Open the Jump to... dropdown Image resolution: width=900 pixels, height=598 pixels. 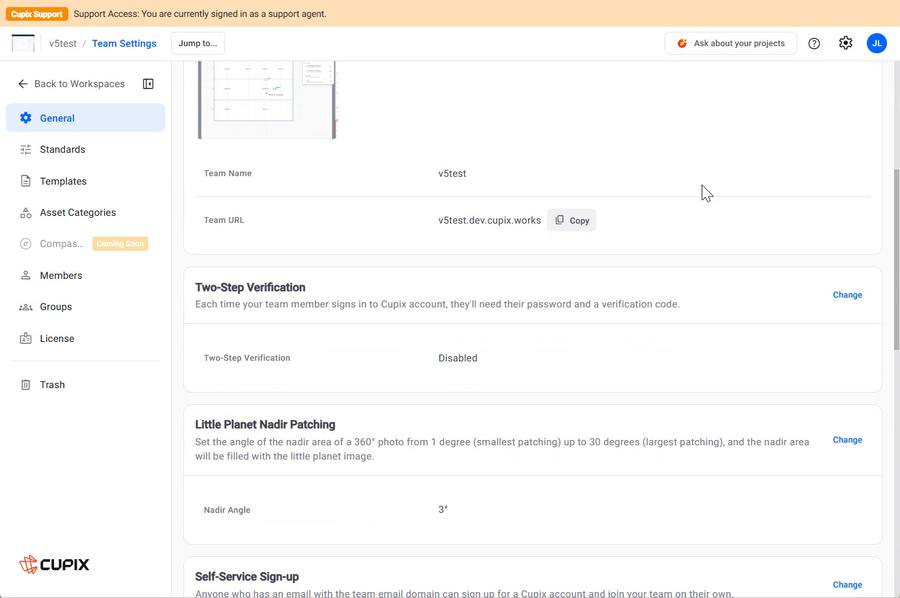(198, 43)
